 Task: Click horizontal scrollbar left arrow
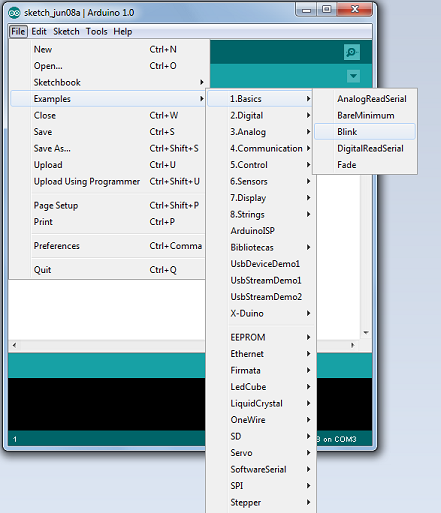click(x=14, y=345)
